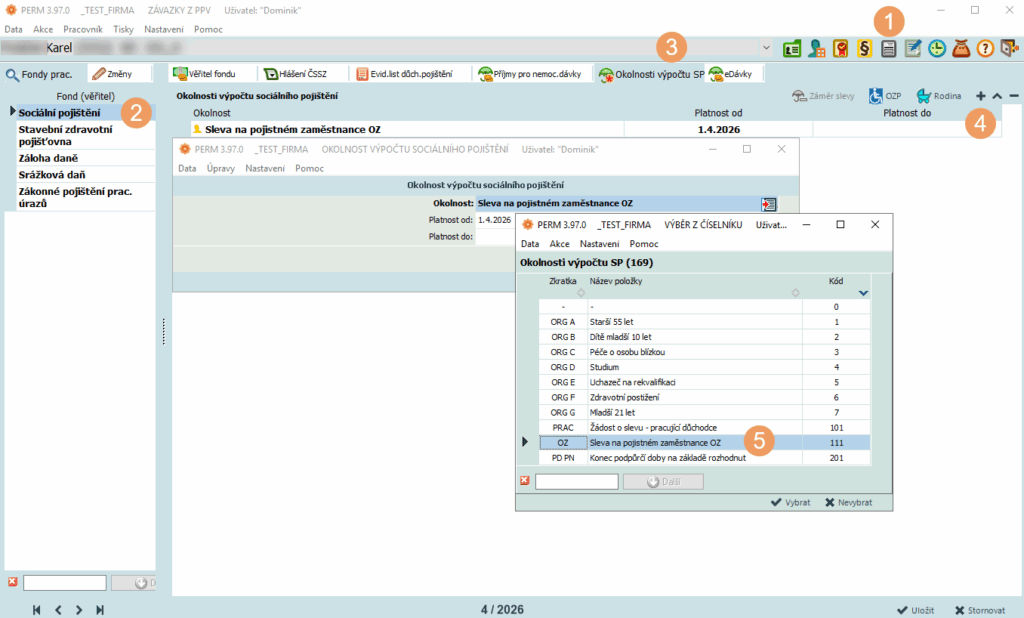The height and width of the screenshot is (618, 1024).
Task: Select Žádost o slevu - pracující důchodce row
Action: (705, 428)
